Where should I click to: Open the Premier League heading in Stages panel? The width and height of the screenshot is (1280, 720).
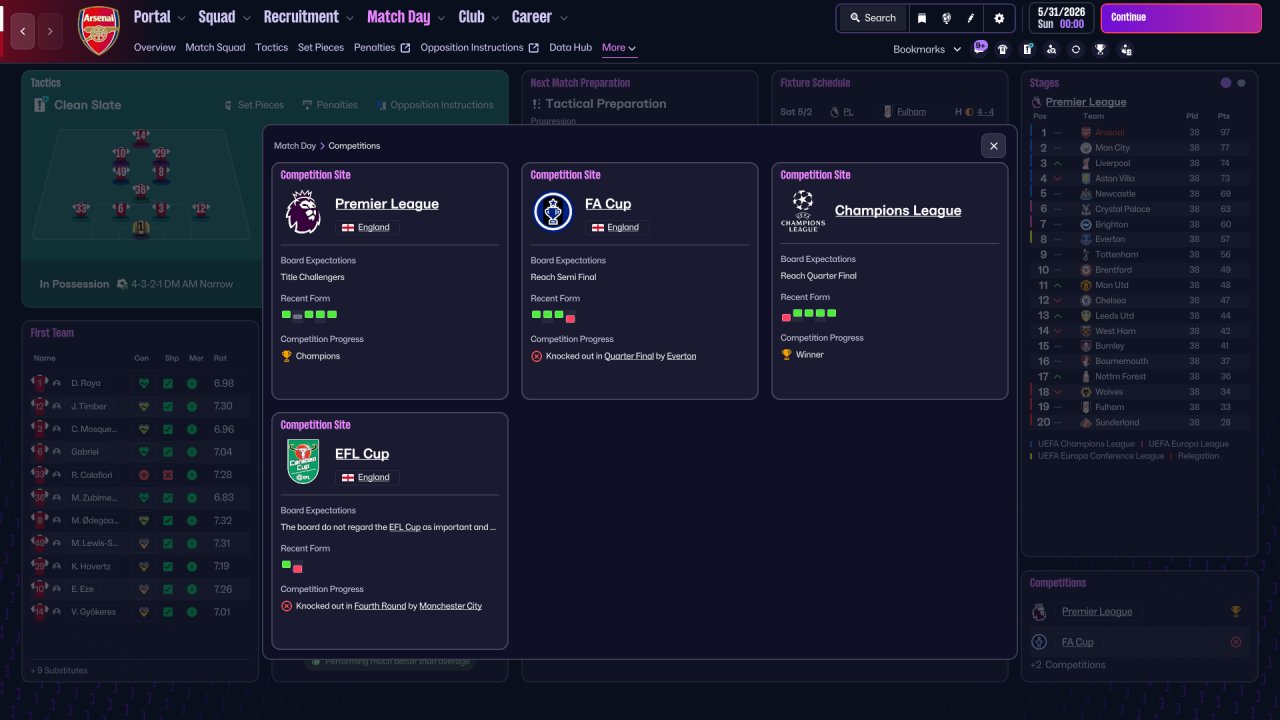point(1086,102)
